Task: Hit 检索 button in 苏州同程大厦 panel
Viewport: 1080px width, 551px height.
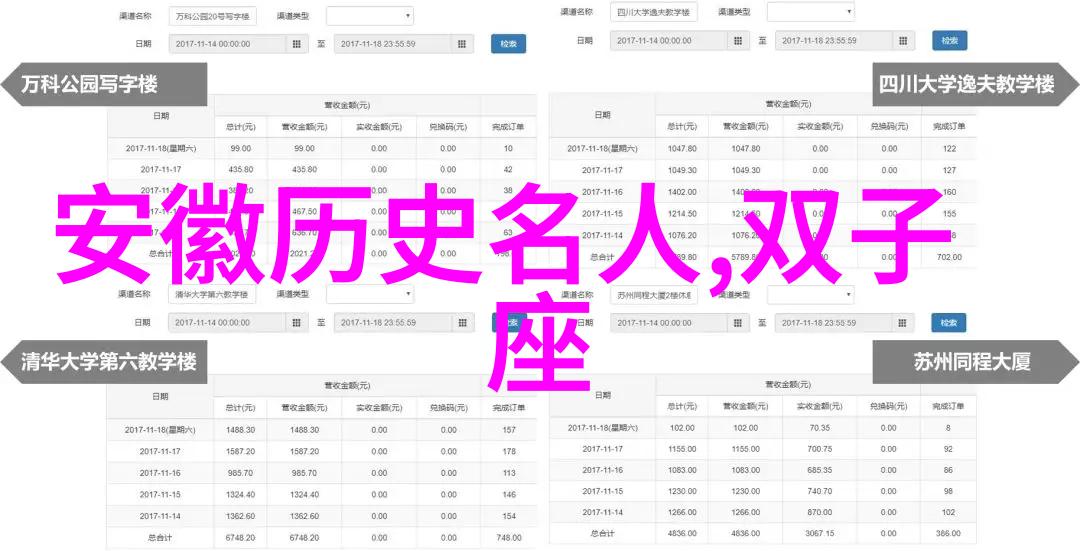Action: click(948, 323)
